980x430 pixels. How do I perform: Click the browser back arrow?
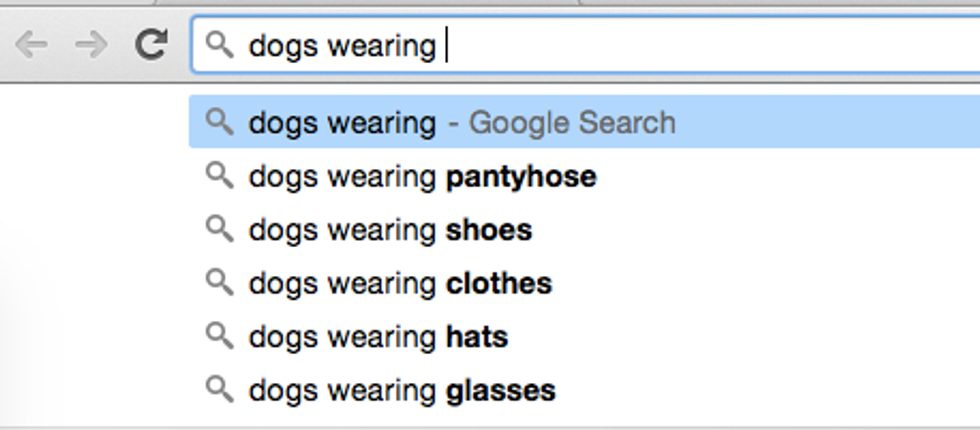[32, 45]
